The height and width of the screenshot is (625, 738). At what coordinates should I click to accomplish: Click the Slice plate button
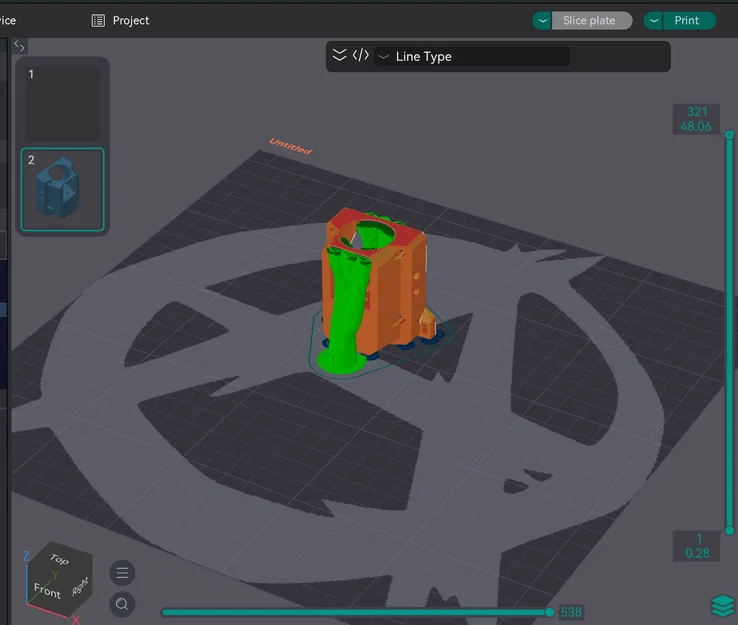pos(592,21)
